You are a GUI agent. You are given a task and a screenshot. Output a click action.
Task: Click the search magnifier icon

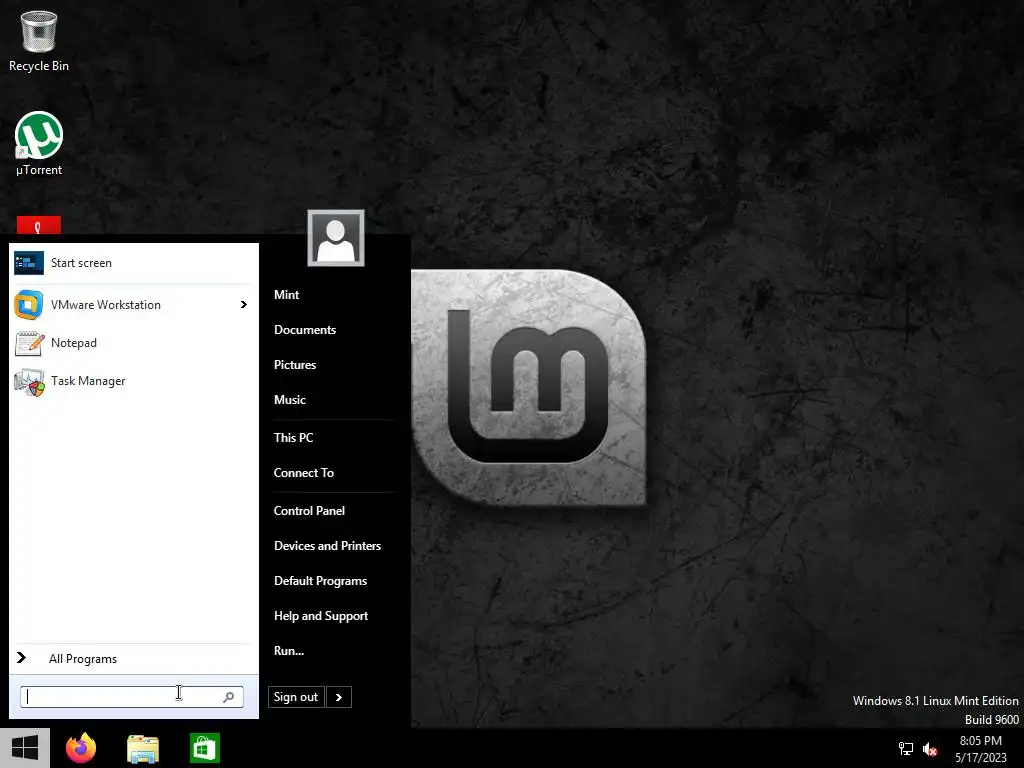click(x=229, y=697)
